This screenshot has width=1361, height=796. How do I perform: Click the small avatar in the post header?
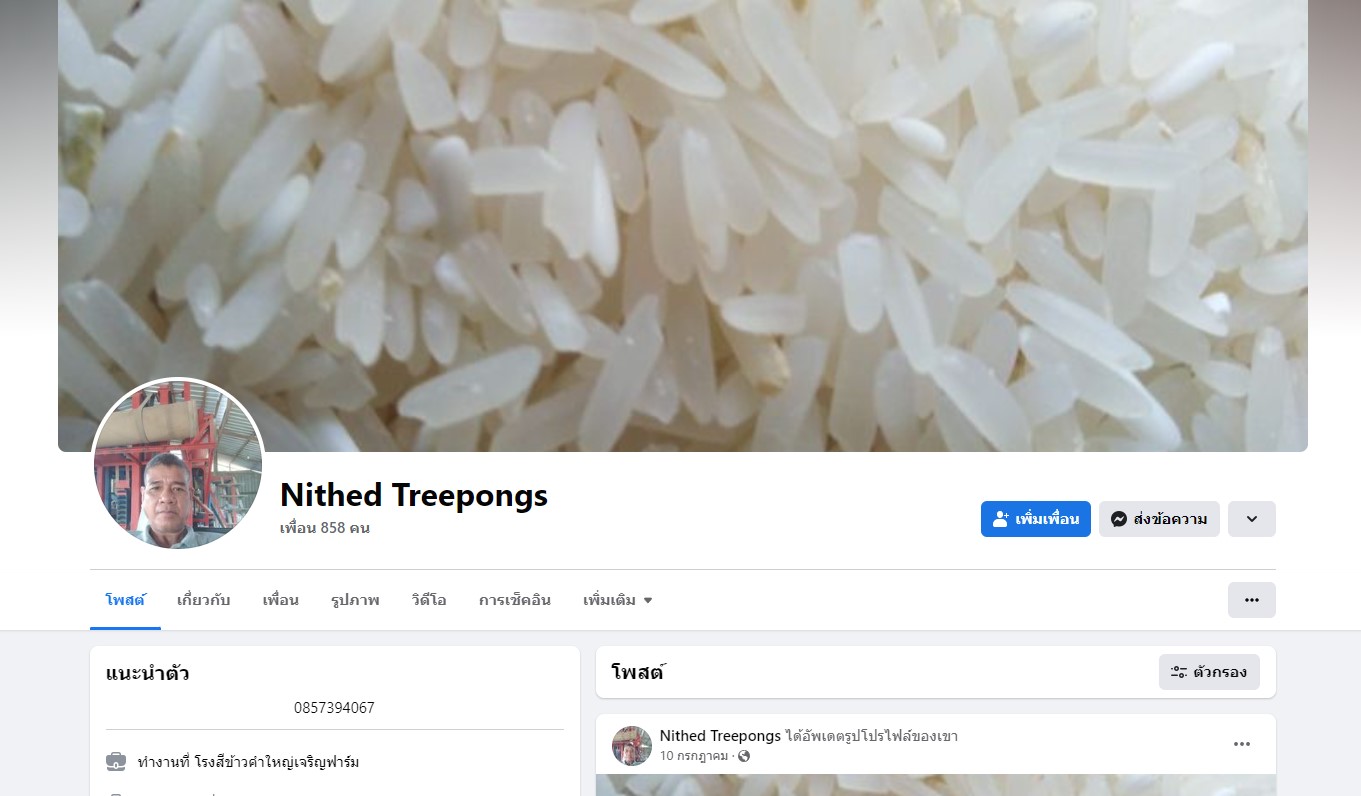632,746
